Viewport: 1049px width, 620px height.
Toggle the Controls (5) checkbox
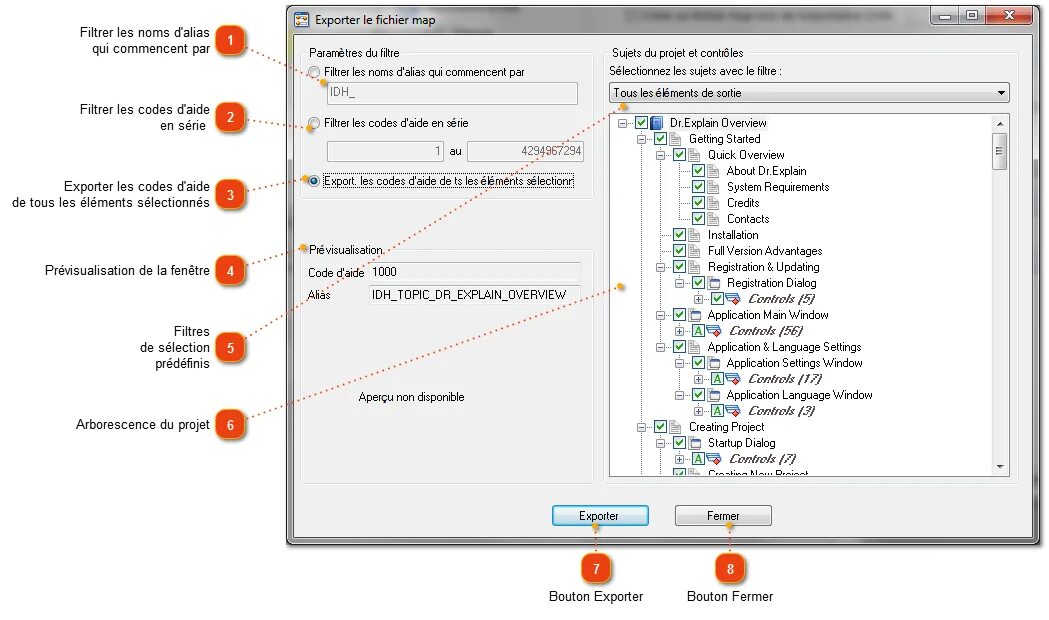tap(717, 299)
